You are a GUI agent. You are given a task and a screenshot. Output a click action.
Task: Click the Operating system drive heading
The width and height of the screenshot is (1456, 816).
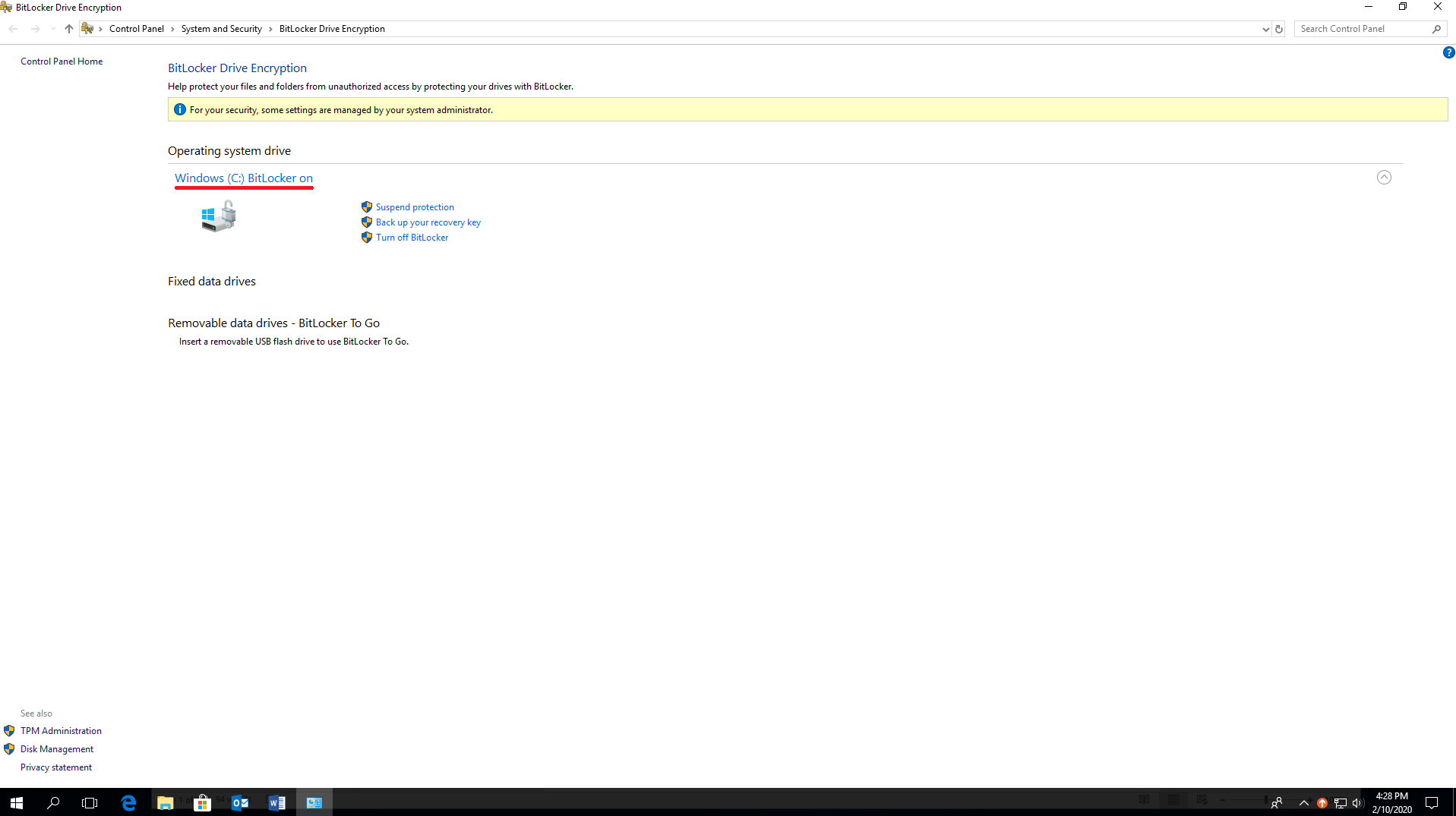coord(229,150)
